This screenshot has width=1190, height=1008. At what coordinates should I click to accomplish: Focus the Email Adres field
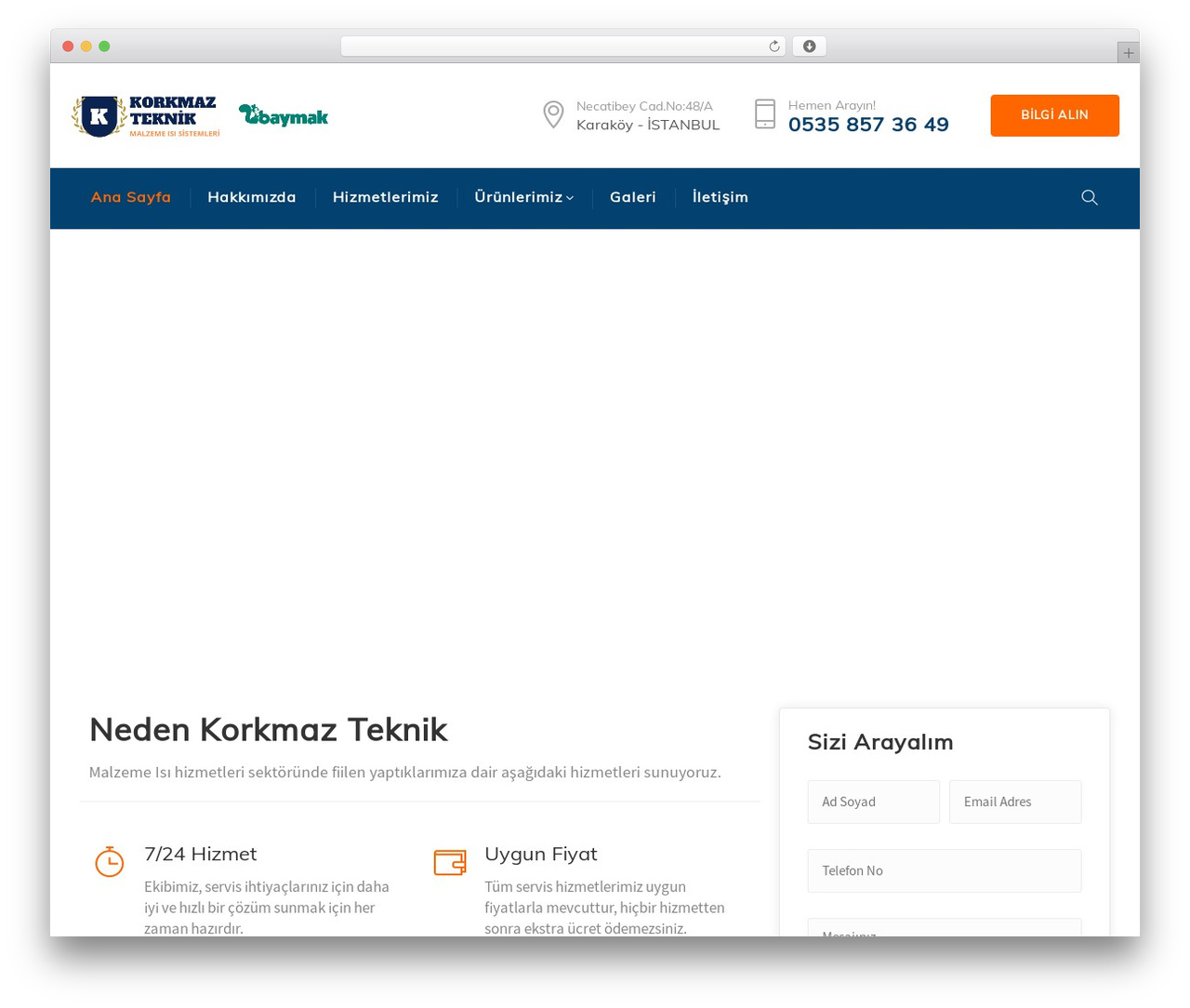point(1015,802)
